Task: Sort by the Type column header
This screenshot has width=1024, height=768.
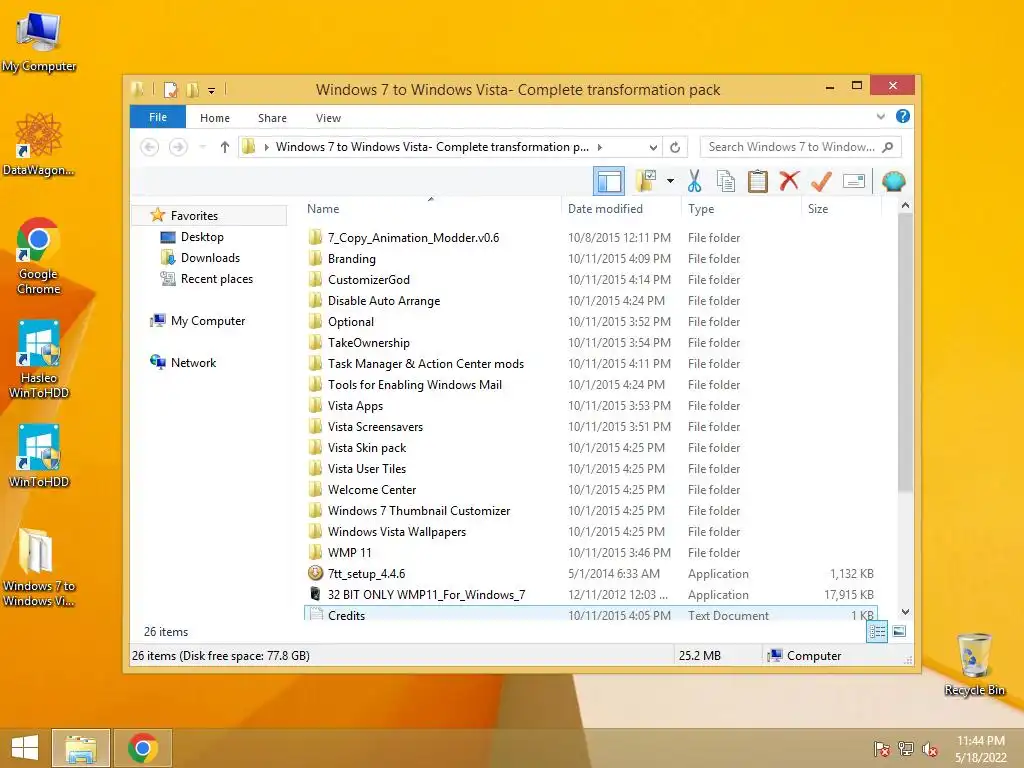Action: pyautogui.click(x=741, y=209)
